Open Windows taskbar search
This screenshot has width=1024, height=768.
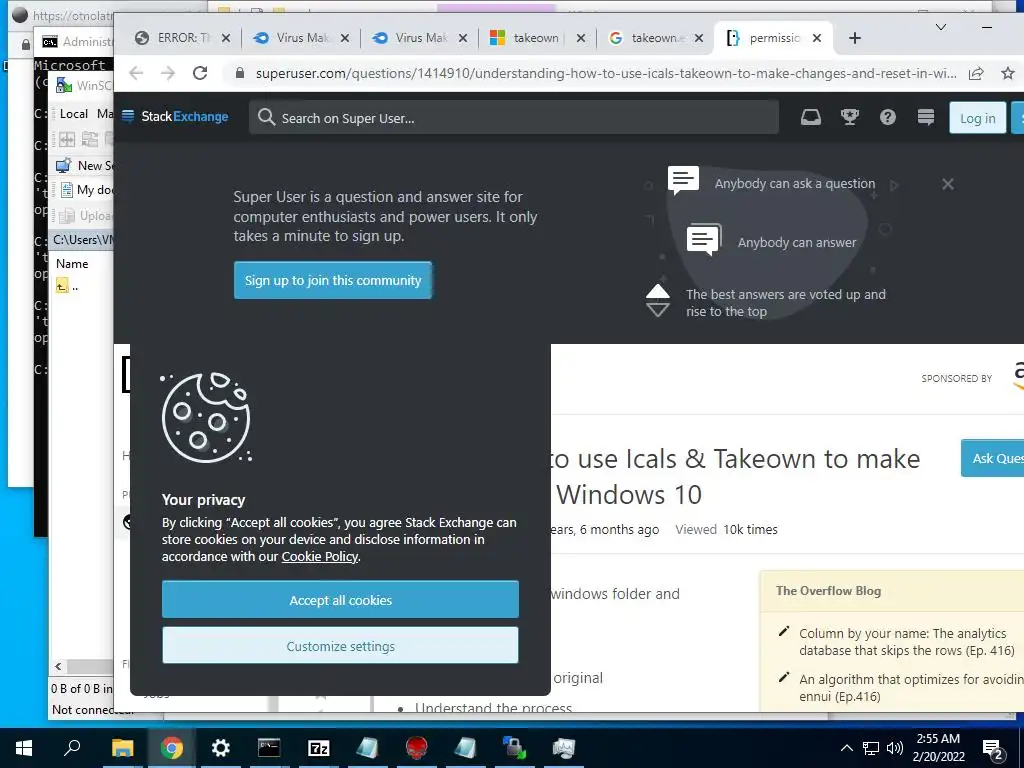[72, 748]
